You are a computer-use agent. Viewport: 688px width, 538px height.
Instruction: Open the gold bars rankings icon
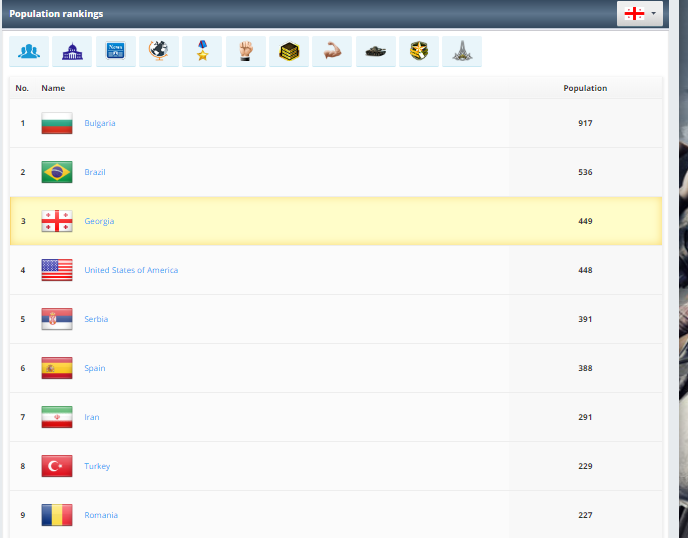tap(289, 51)
